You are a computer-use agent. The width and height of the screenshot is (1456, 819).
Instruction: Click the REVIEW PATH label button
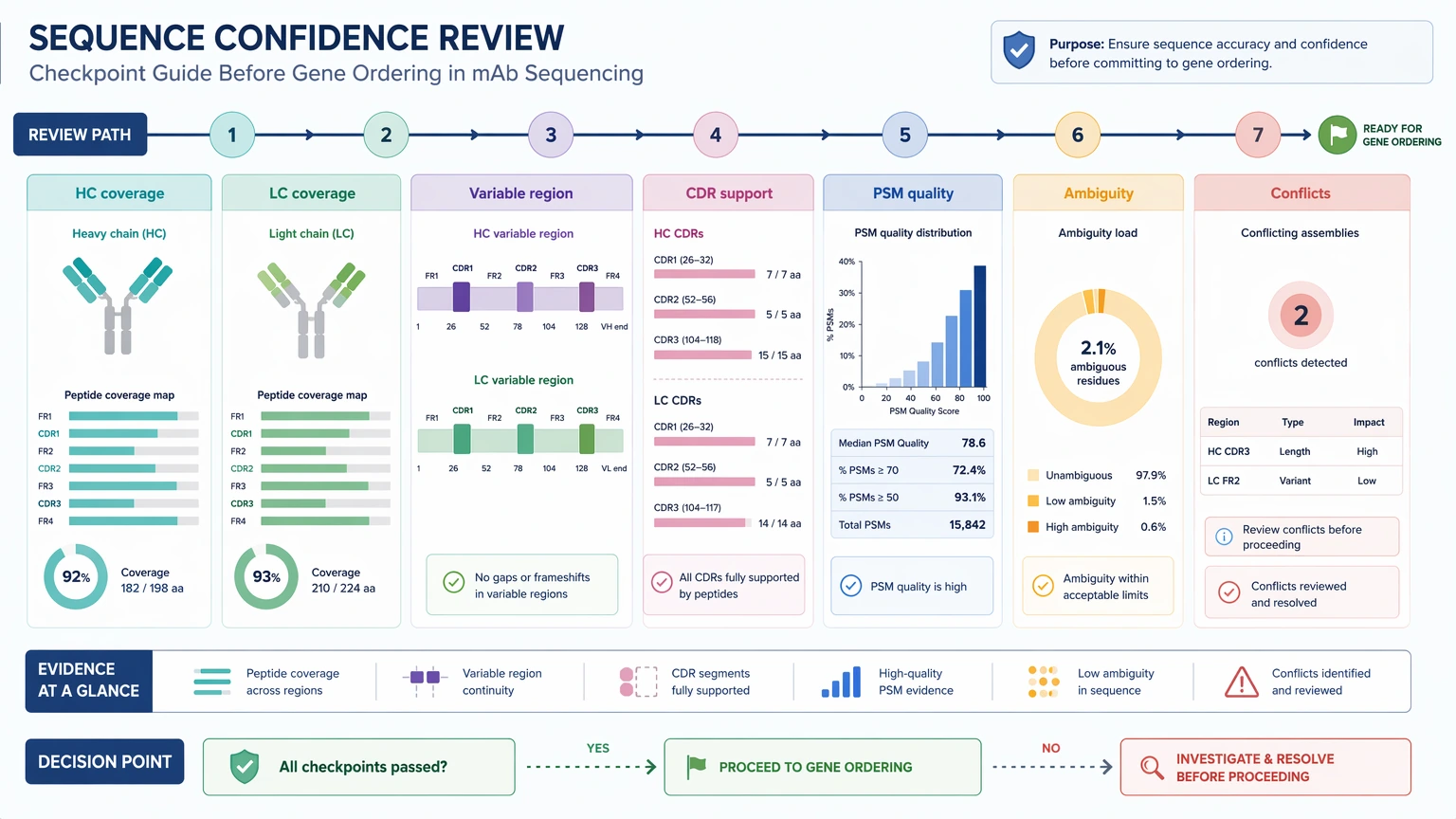[x=80, y=135]
